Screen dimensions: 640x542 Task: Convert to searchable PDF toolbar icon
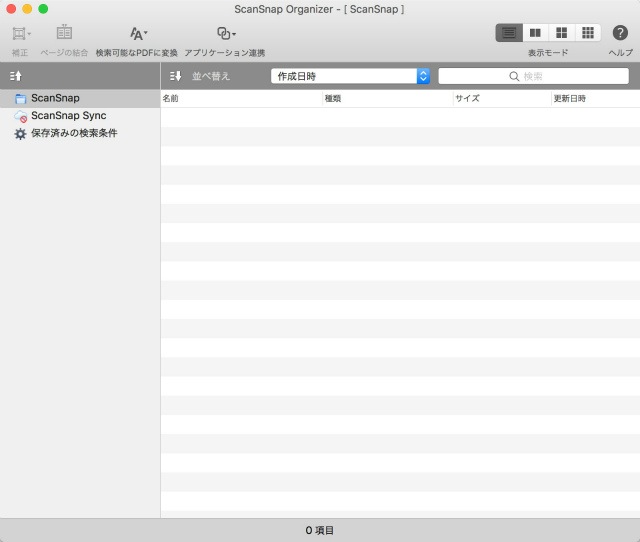(138, 33)
